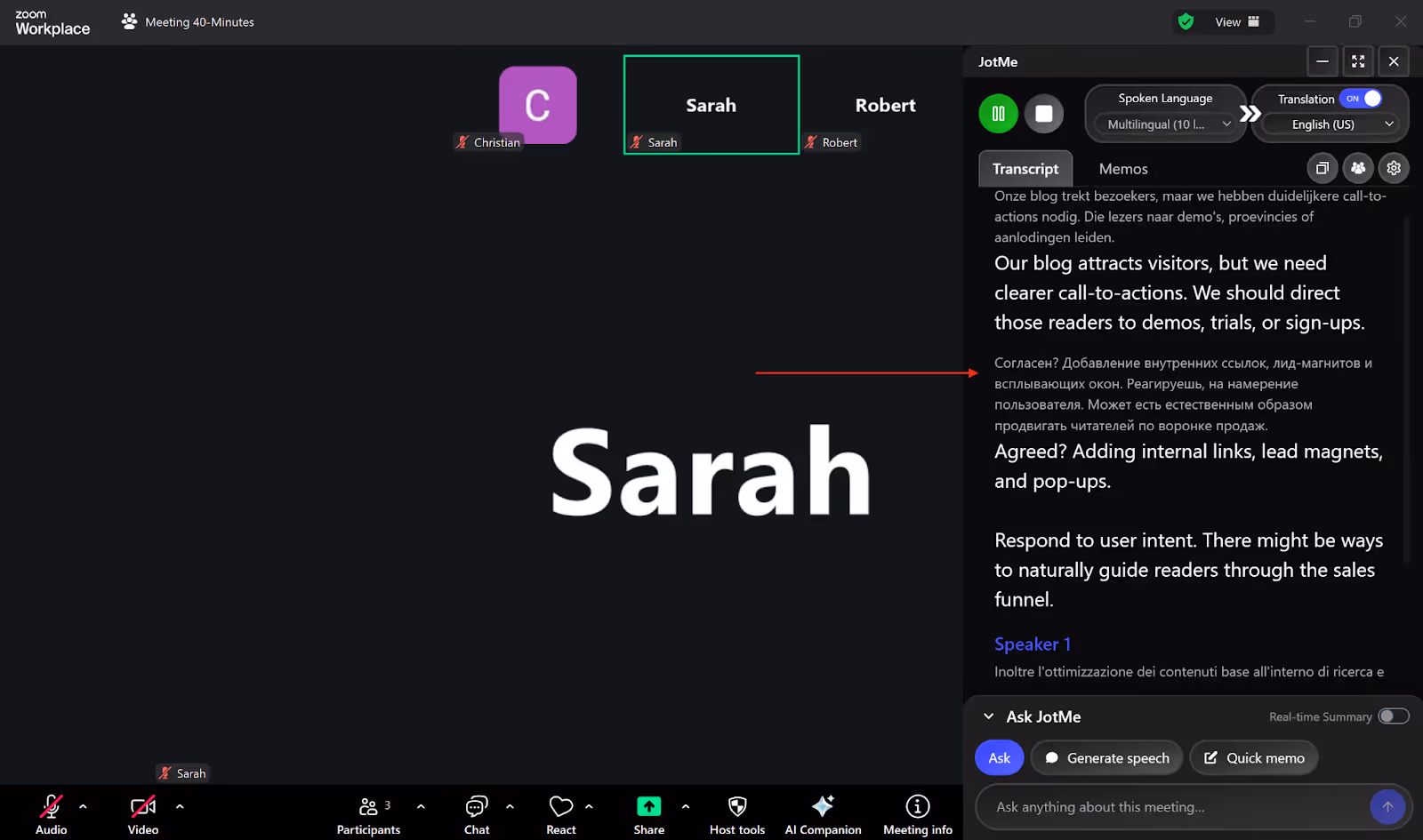This screenshot has width=1423, height=840.
Task: Expand JotMe panel to fullscreen
Action: click(x=1358, y=61)
